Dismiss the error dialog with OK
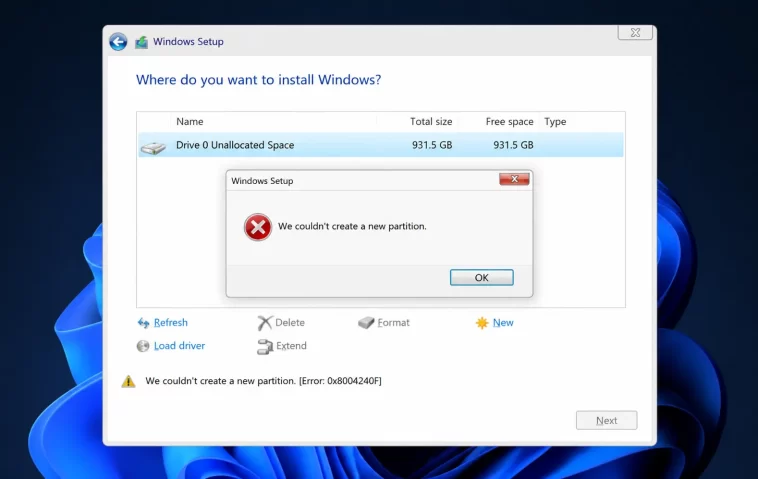 click(481, 277)
